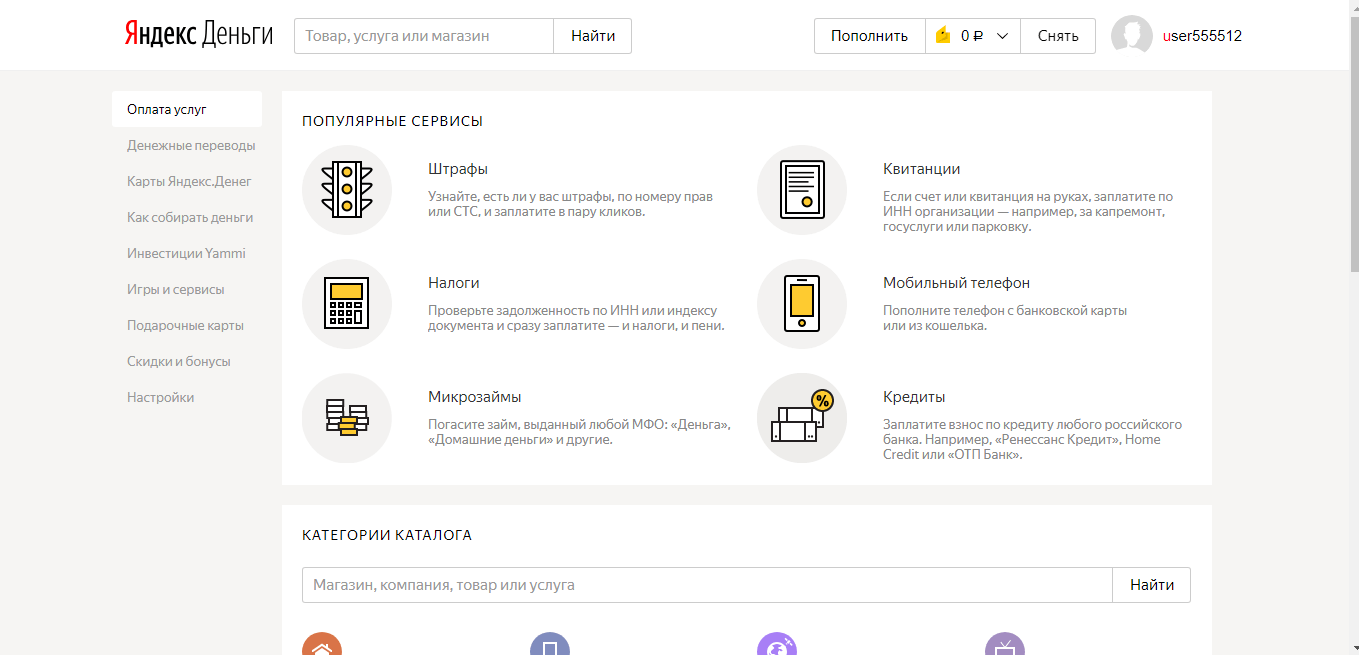Image resolution: width=1359 pixels, height=655 pixels.
Task: Focus the header search input field
Action: pyautogui.click(x=423, y=36)
